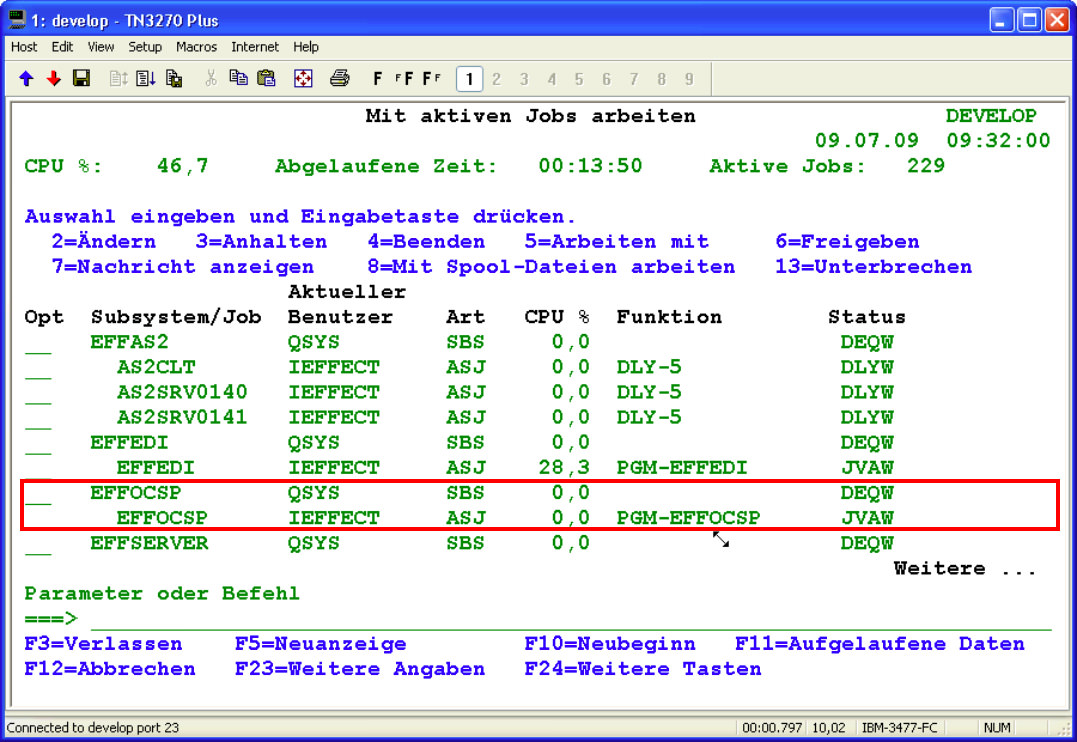Select session 1 button in toolbar
This screenshot has width=1077, height=742.
(x=469, y=78)
